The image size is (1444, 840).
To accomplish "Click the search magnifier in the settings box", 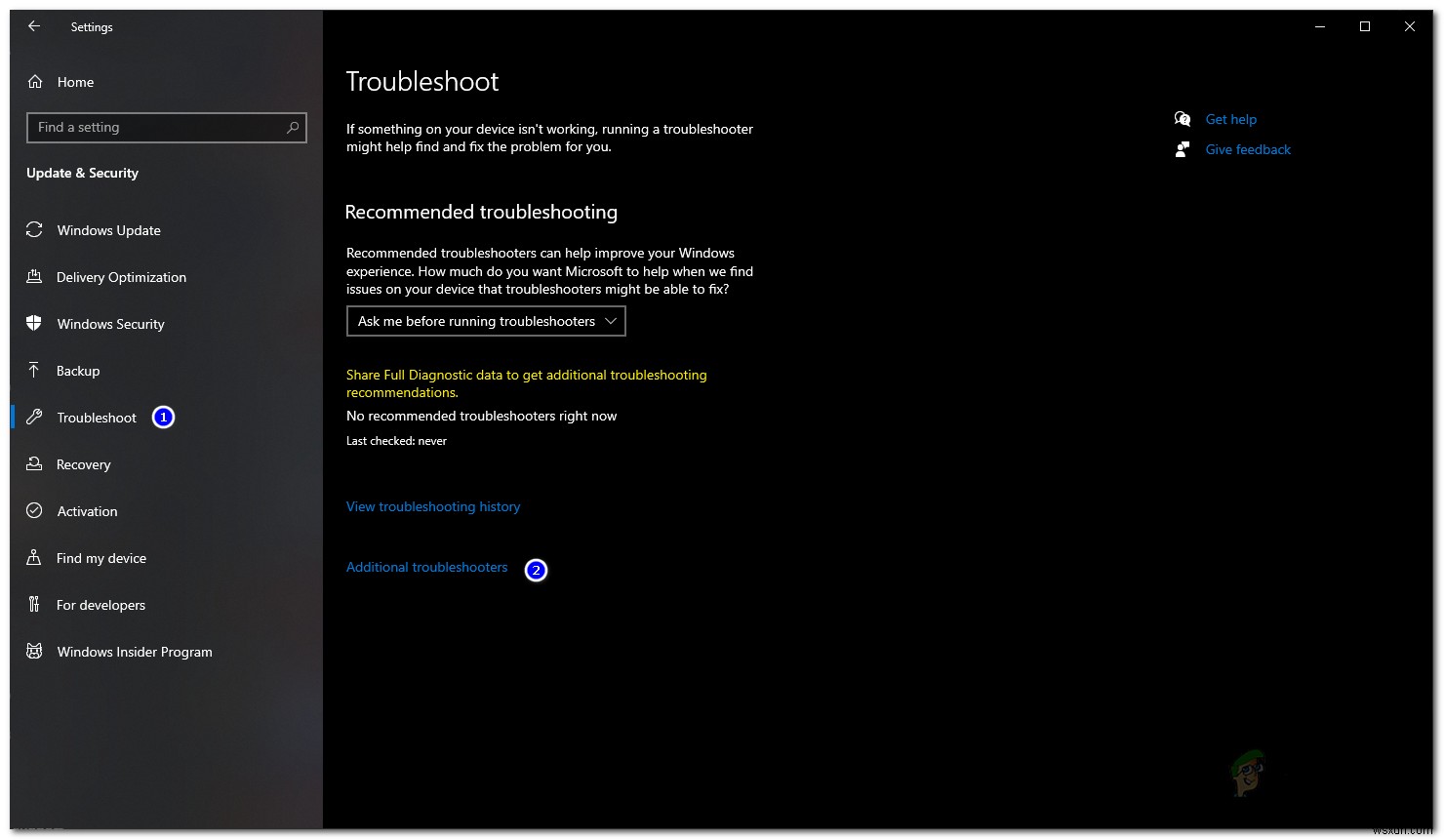I will pos(294,127).
